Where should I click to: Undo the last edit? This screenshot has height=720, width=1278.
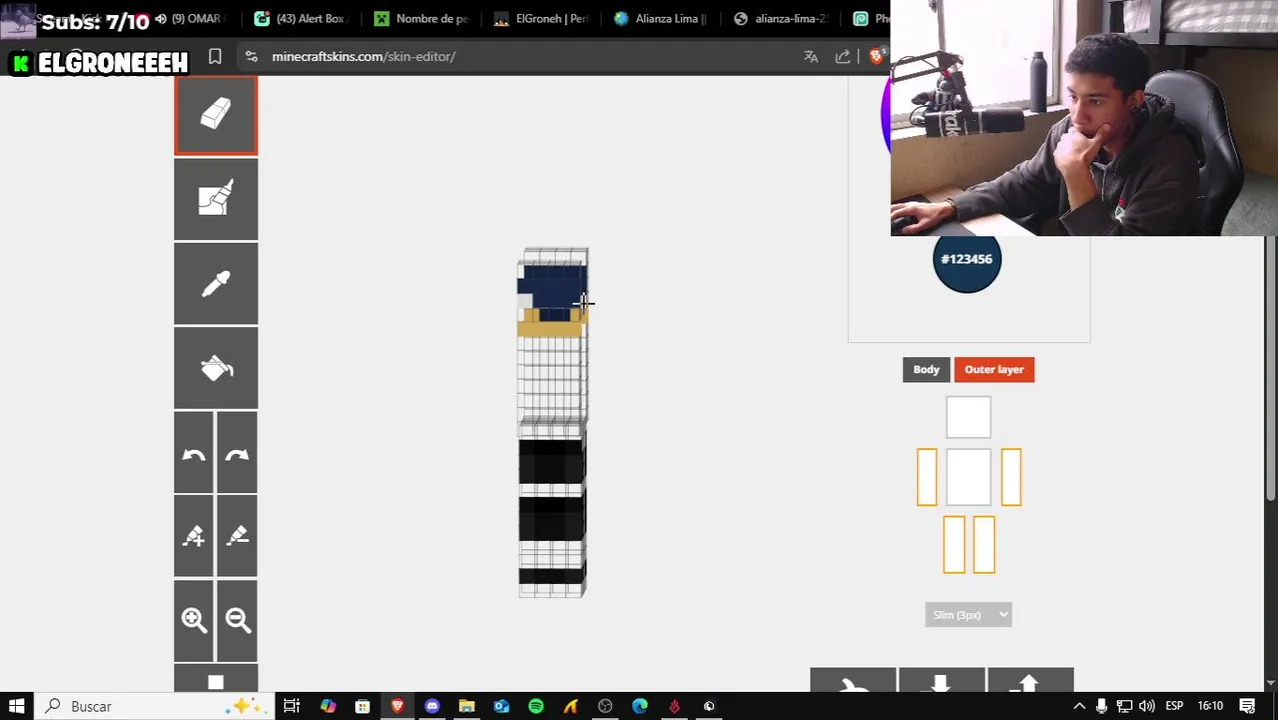194,453
